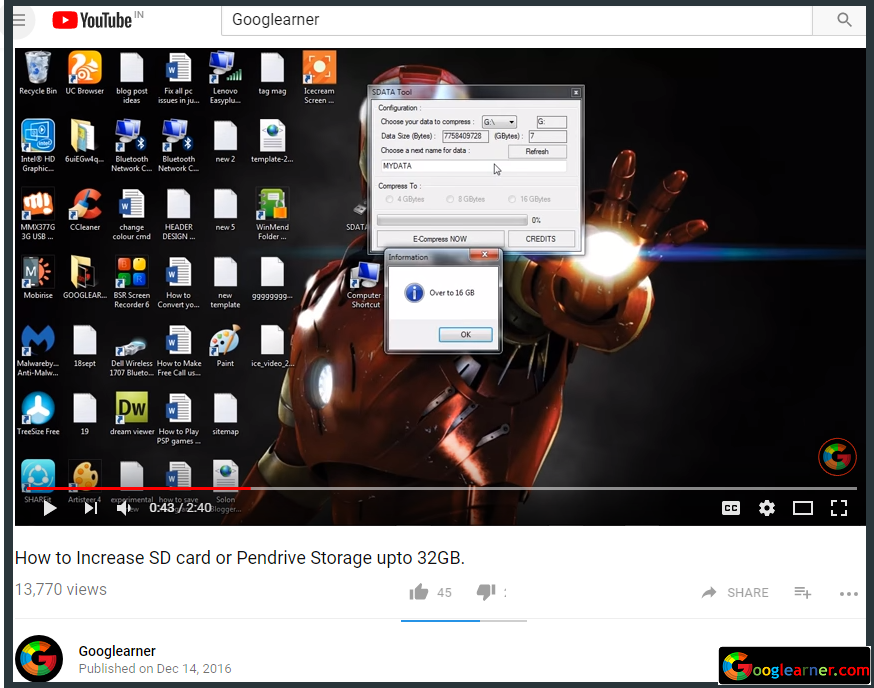Open the G:\ drive dropdown
This screenshot has width=874, height=688.
499,122
